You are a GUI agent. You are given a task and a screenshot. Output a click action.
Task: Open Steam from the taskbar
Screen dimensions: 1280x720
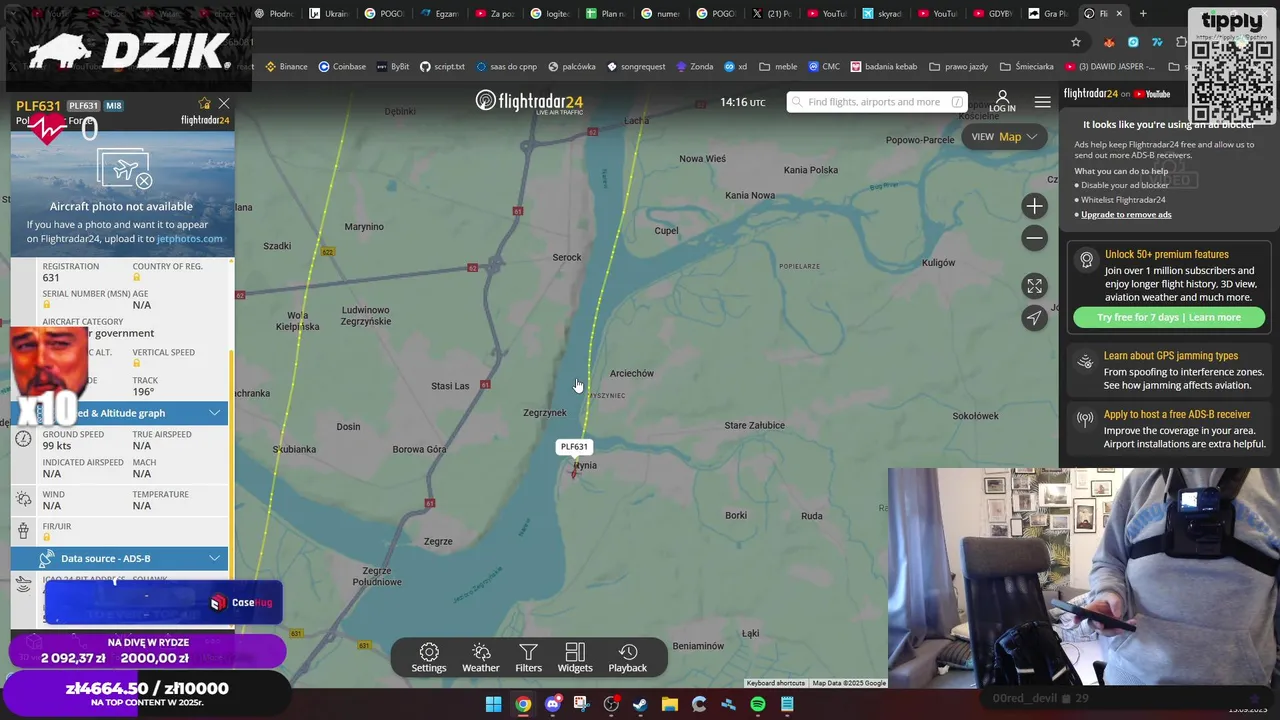point(640,704)
